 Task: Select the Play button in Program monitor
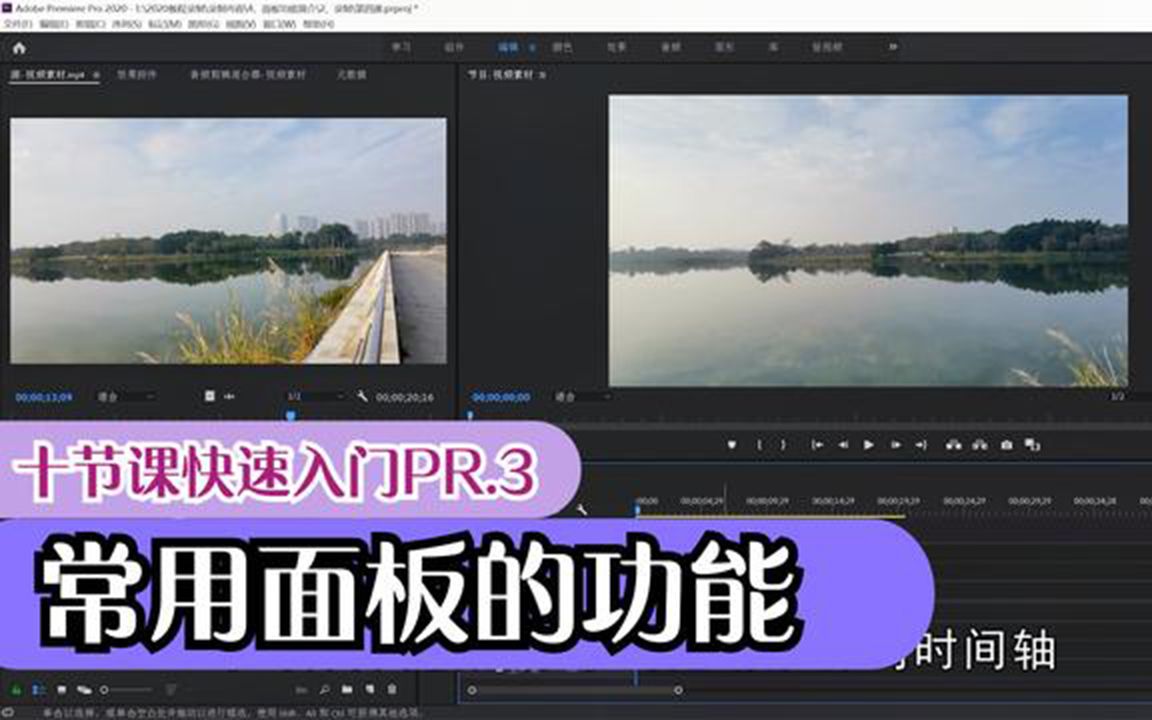pos(869,443)
